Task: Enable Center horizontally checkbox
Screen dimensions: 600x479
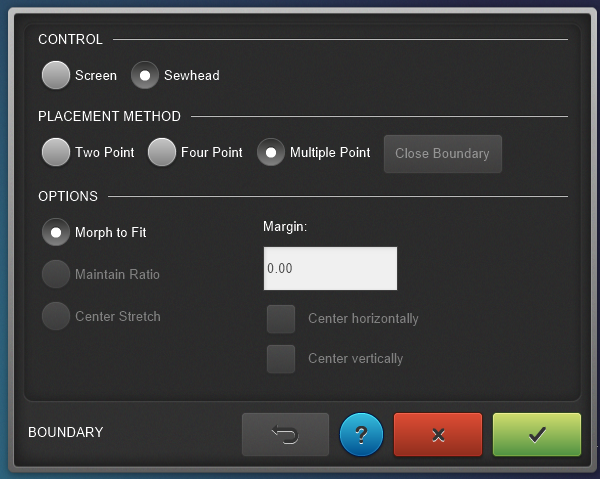Action: [281, 319]
